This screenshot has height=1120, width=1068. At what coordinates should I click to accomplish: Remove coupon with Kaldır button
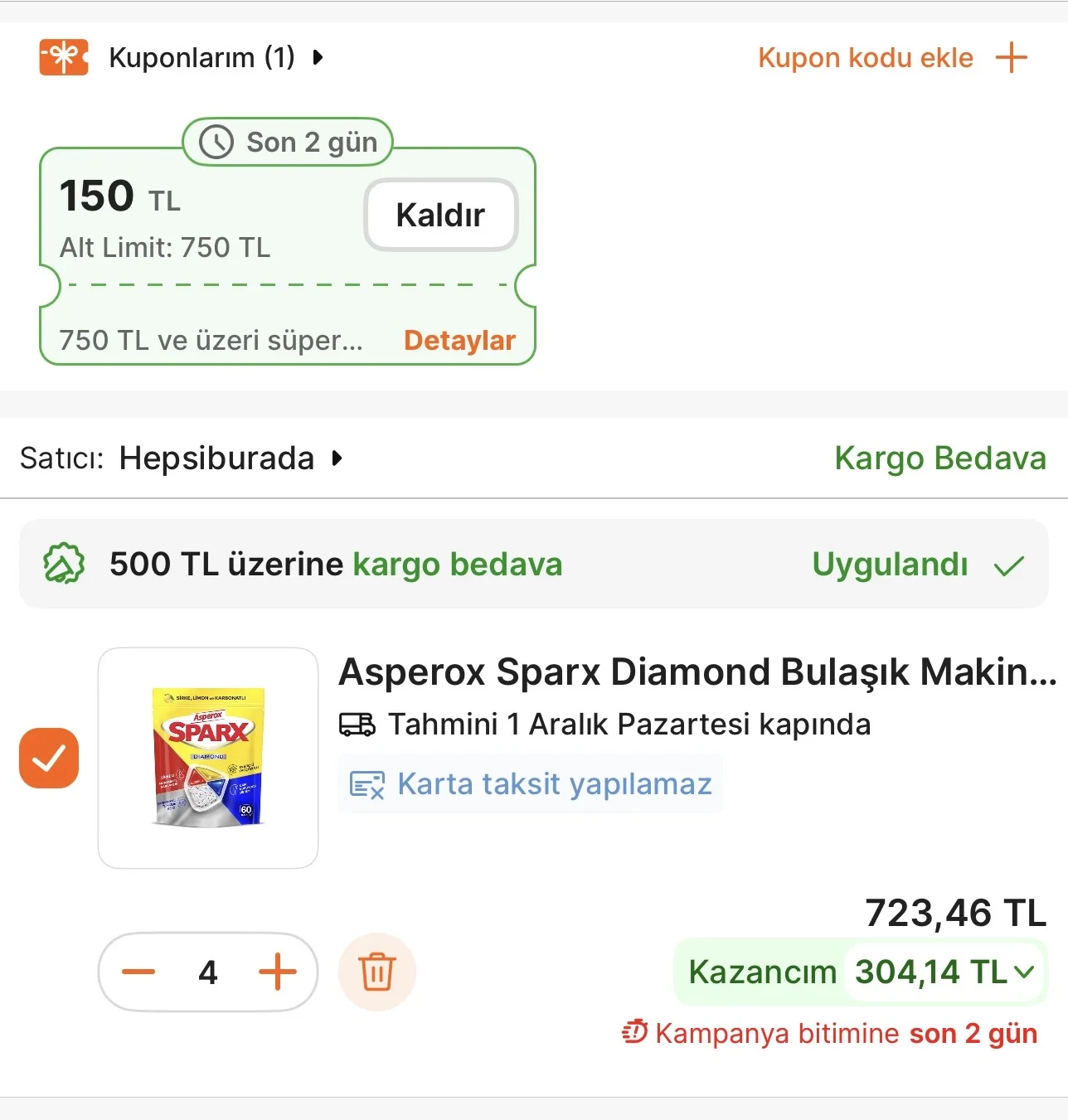(440, 215)
